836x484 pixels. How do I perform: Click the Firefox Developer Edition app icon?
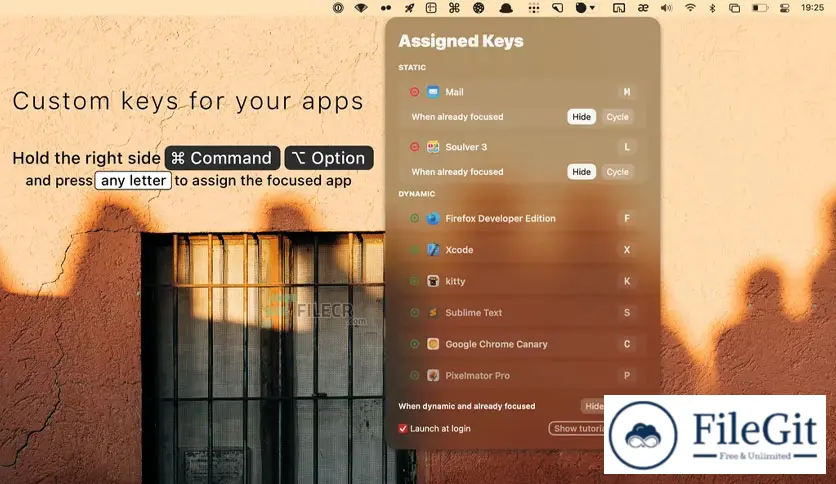tap(433, 218)
